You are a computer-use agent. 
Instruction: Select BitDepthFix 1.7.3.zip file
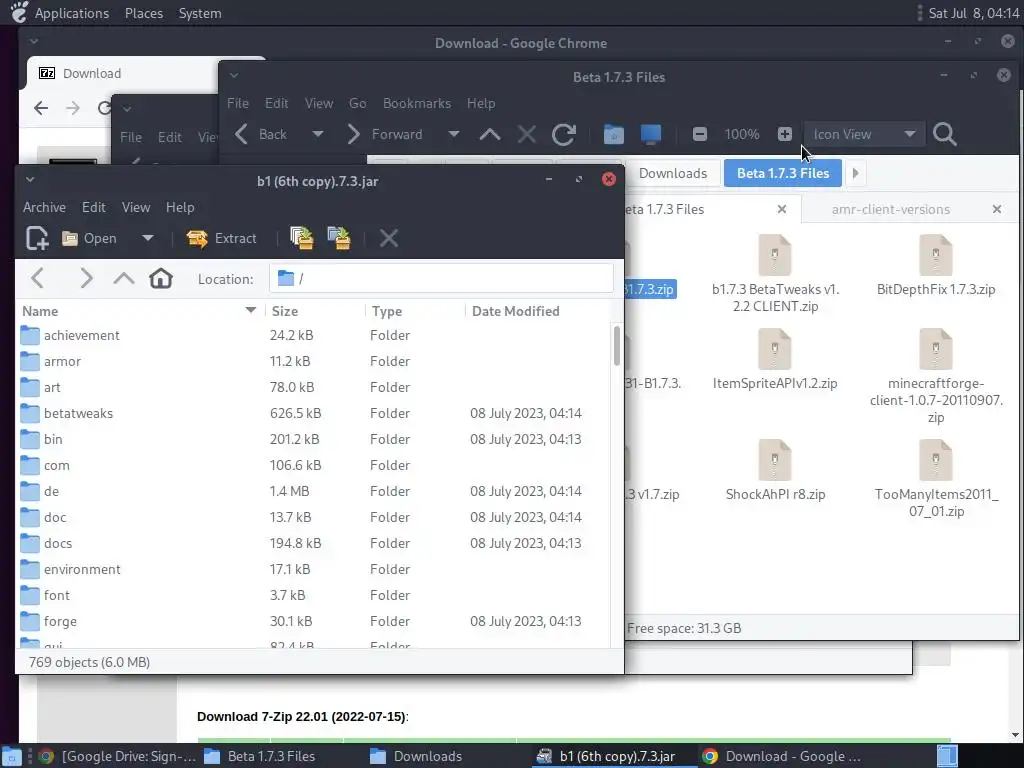(936, 266)
